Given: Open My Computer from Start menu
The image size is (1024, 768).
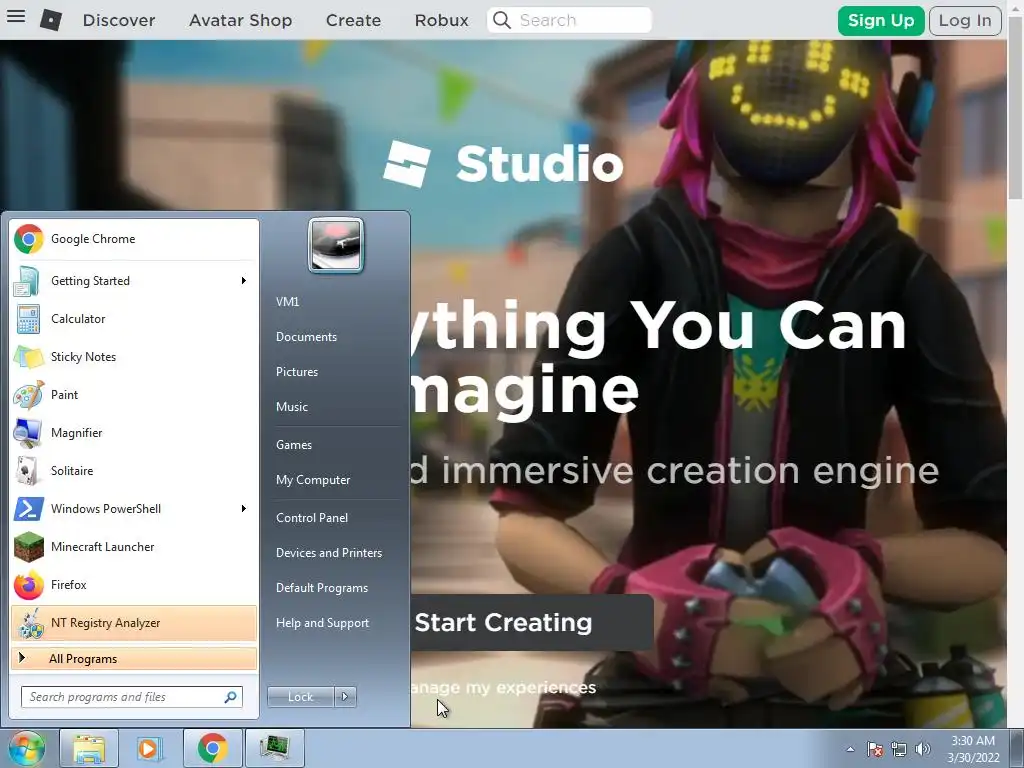Looking at the screenshot, I should 313,480.
